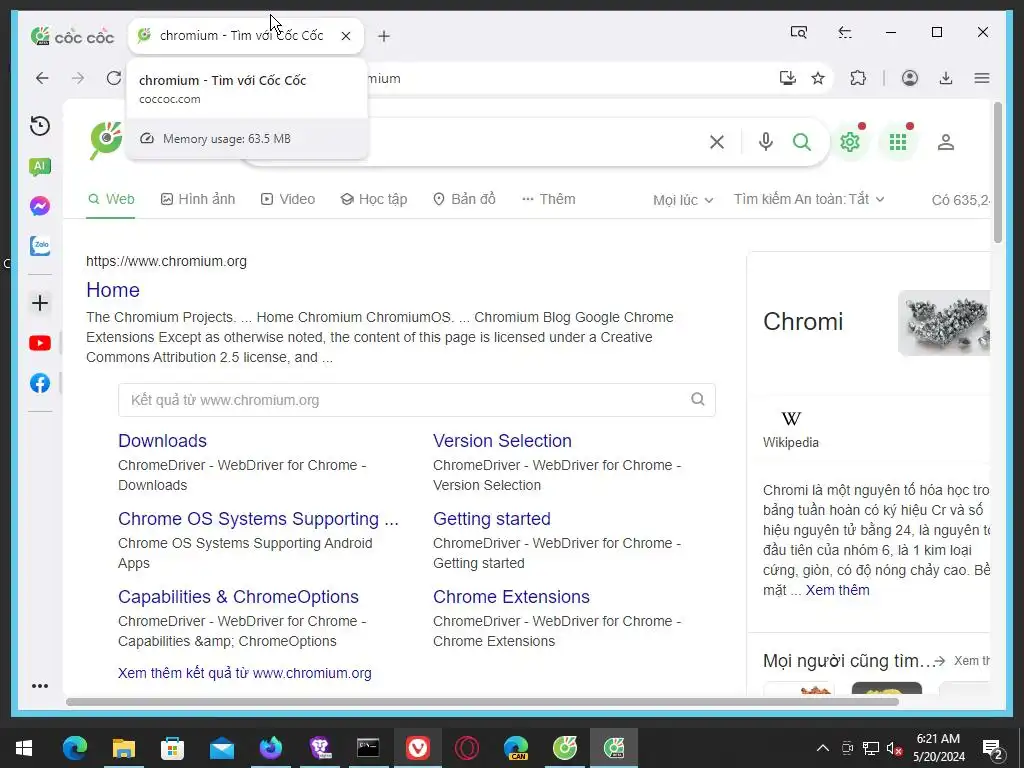Screen dimensions: 1024x768
Task: Switch to Bản đồ tab
Action: 465,199
